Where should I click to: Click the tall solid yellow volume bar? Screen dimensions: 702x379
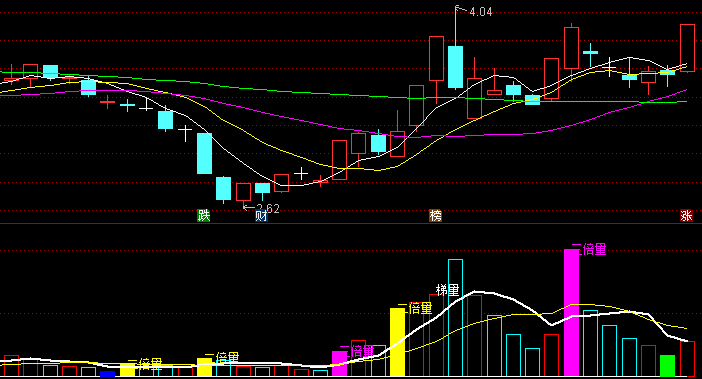pyautogui.click(x=398, y=342)
